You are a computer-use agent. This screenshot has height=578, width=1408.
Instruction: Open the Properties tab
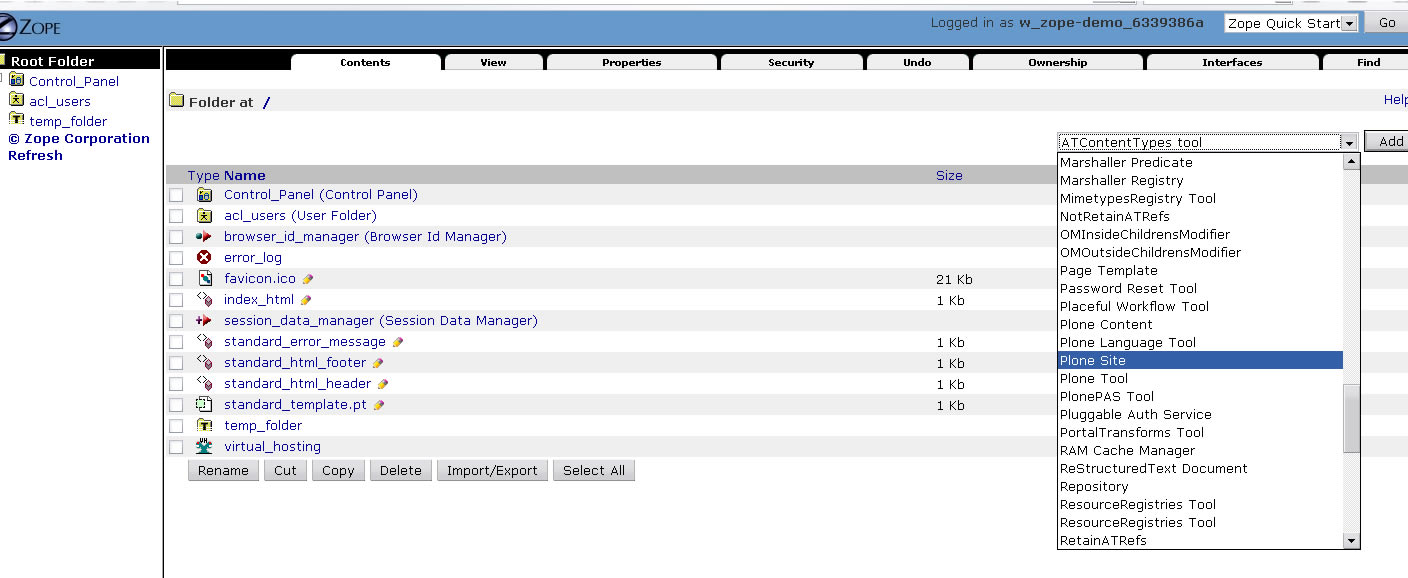(631, 62)
